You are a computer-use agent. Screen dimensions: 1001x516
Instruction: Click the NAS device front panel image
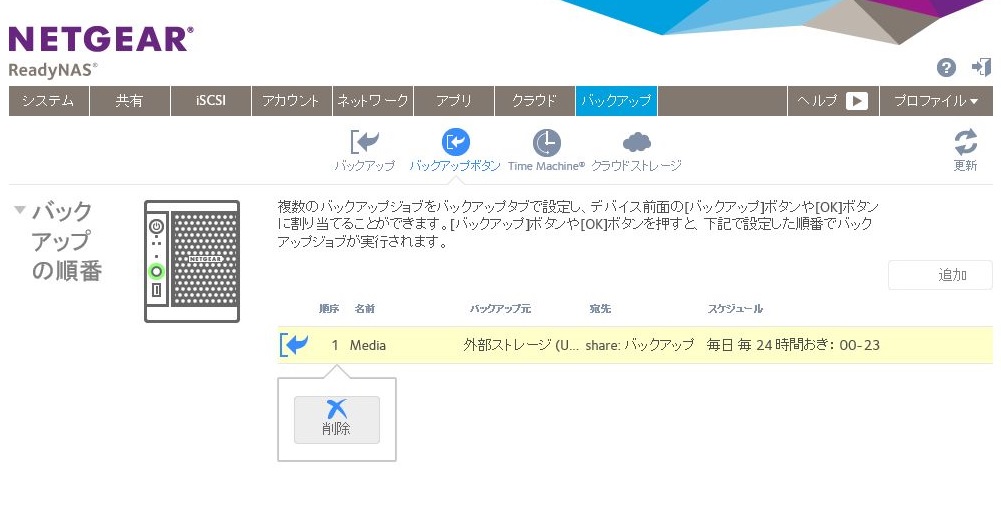pyautogui.click(x=192, y=261)
